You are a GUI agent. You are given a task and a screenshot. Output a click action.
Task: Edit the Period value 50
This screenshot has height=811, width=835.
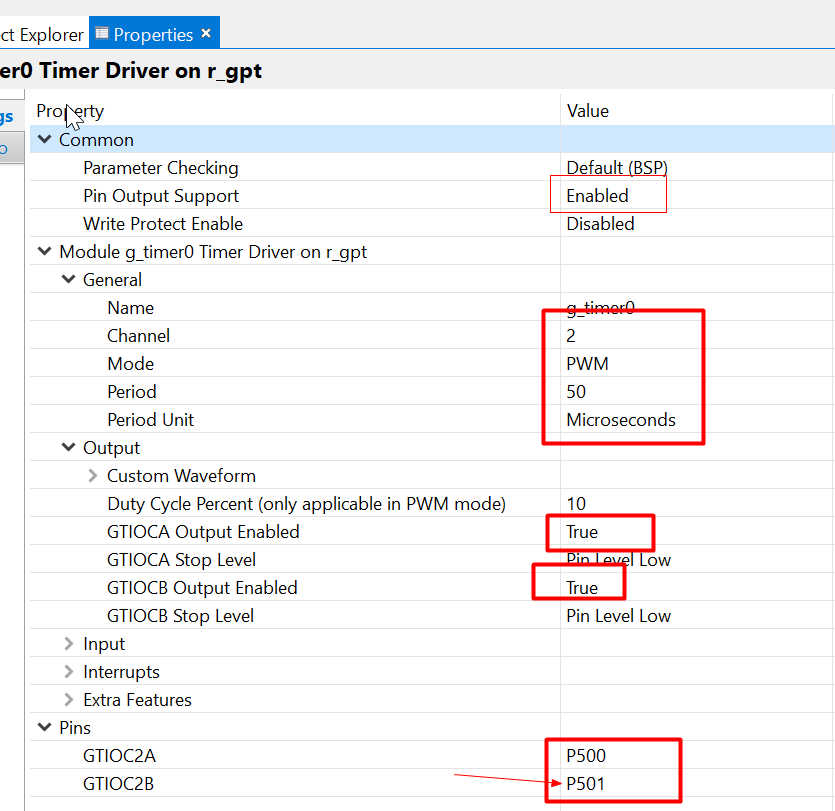tap(576, 392)
